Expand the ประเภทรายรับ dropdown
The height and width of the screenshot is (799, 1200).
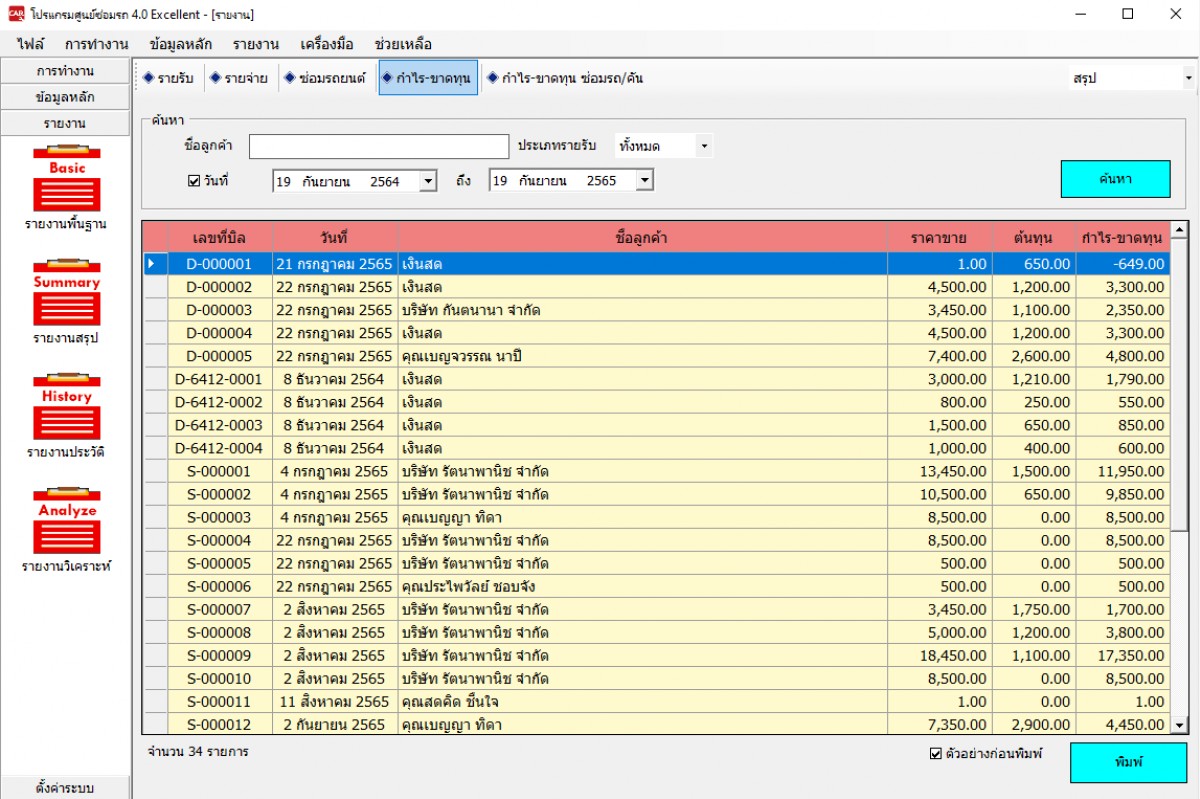(704, 146)
